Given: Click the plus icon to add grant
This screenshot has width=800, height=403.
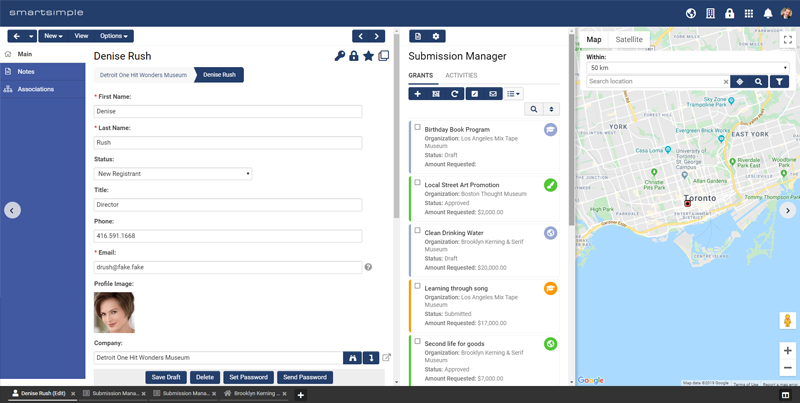Looking at the screenshot, I should (418, 94).
